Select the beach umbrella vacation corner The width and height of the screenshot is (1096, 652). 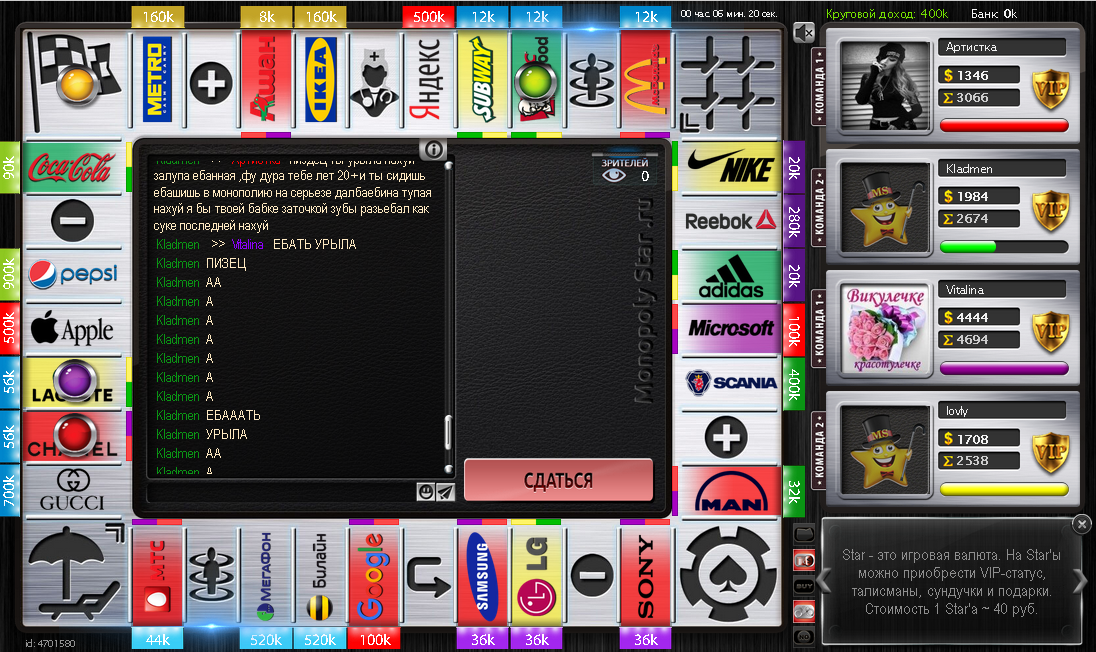click(74, 573)
